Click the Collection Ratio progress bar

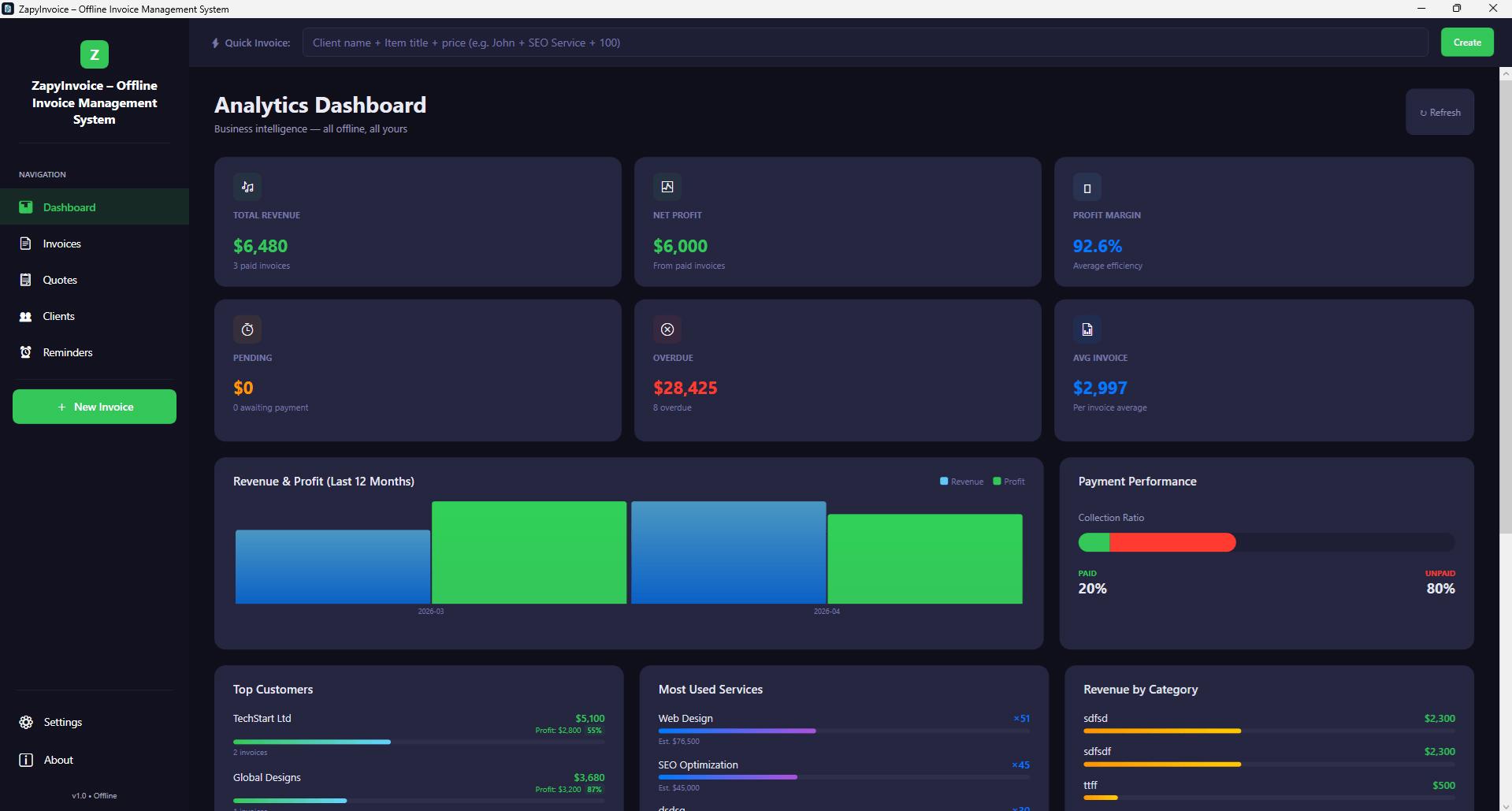click(x=1266, y=542)
